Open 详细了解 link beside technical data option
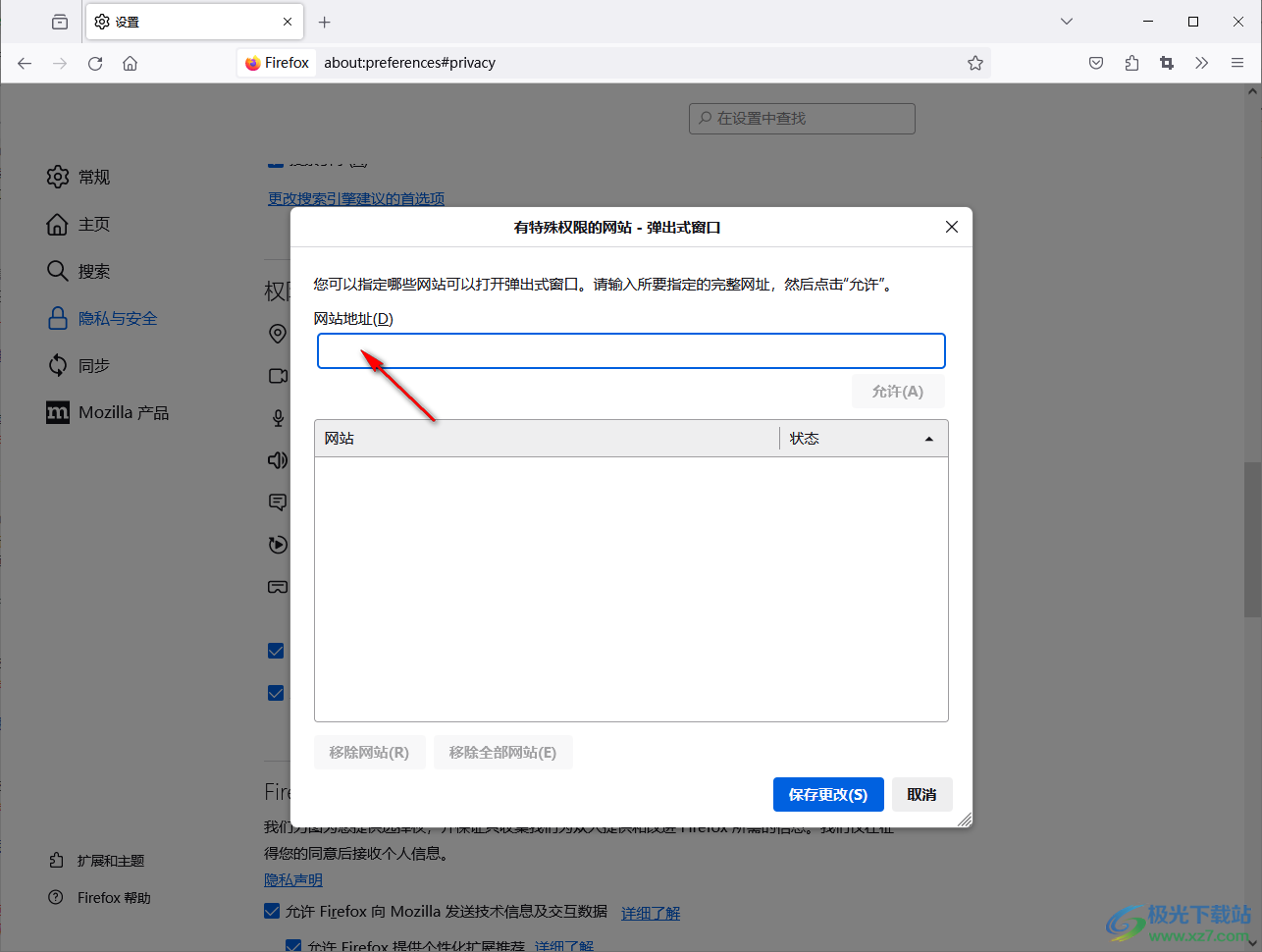Screen dimensions: 1262x952 [651, 913]
